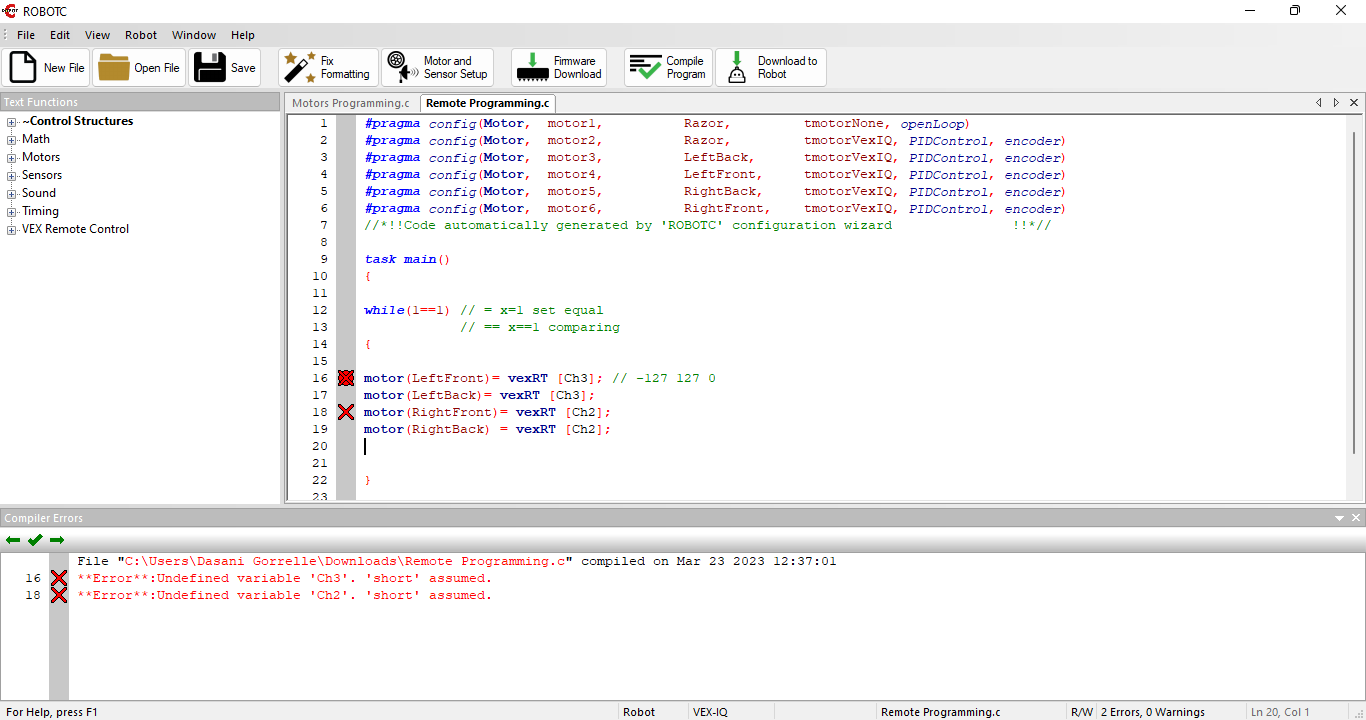Screen dimensions: 1366x720
Task: Switch to Motors Programming.c tab
Action: 350,103
